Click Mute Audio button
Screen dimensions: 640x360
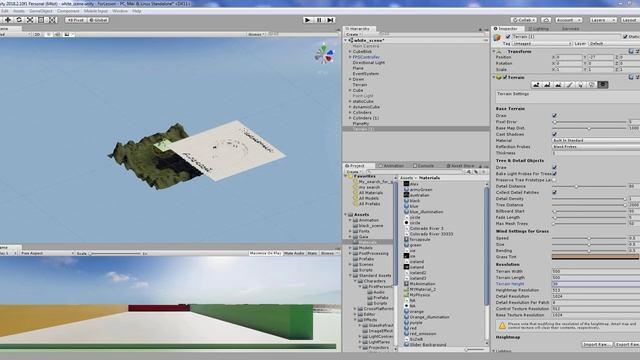pos(294,253)
